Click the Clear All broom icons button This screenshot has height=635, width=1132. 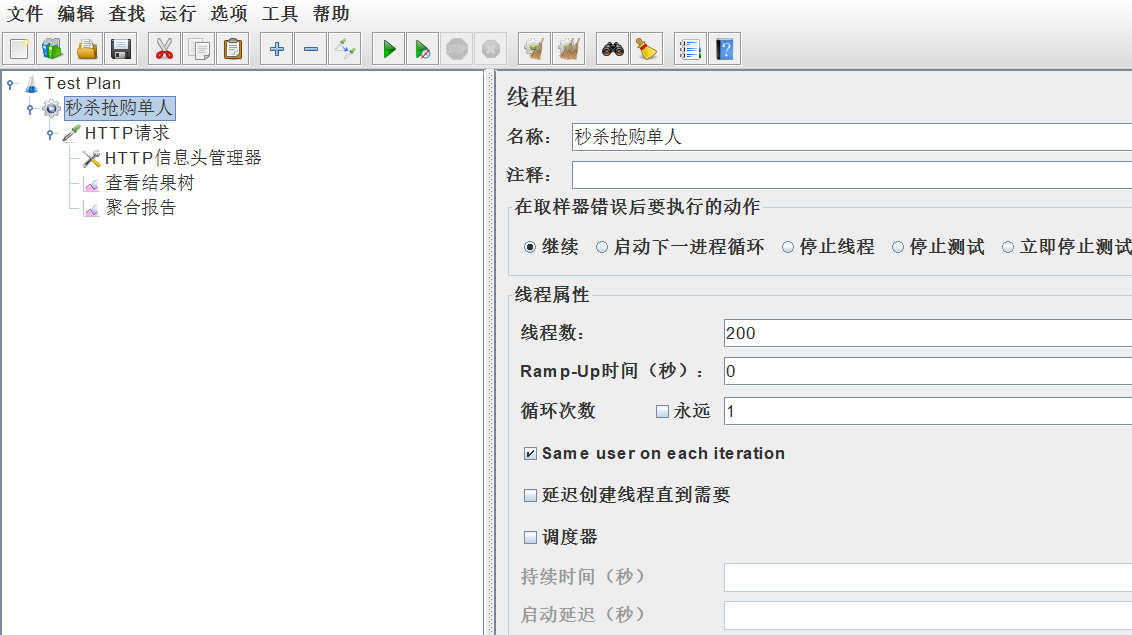point(568,48)
